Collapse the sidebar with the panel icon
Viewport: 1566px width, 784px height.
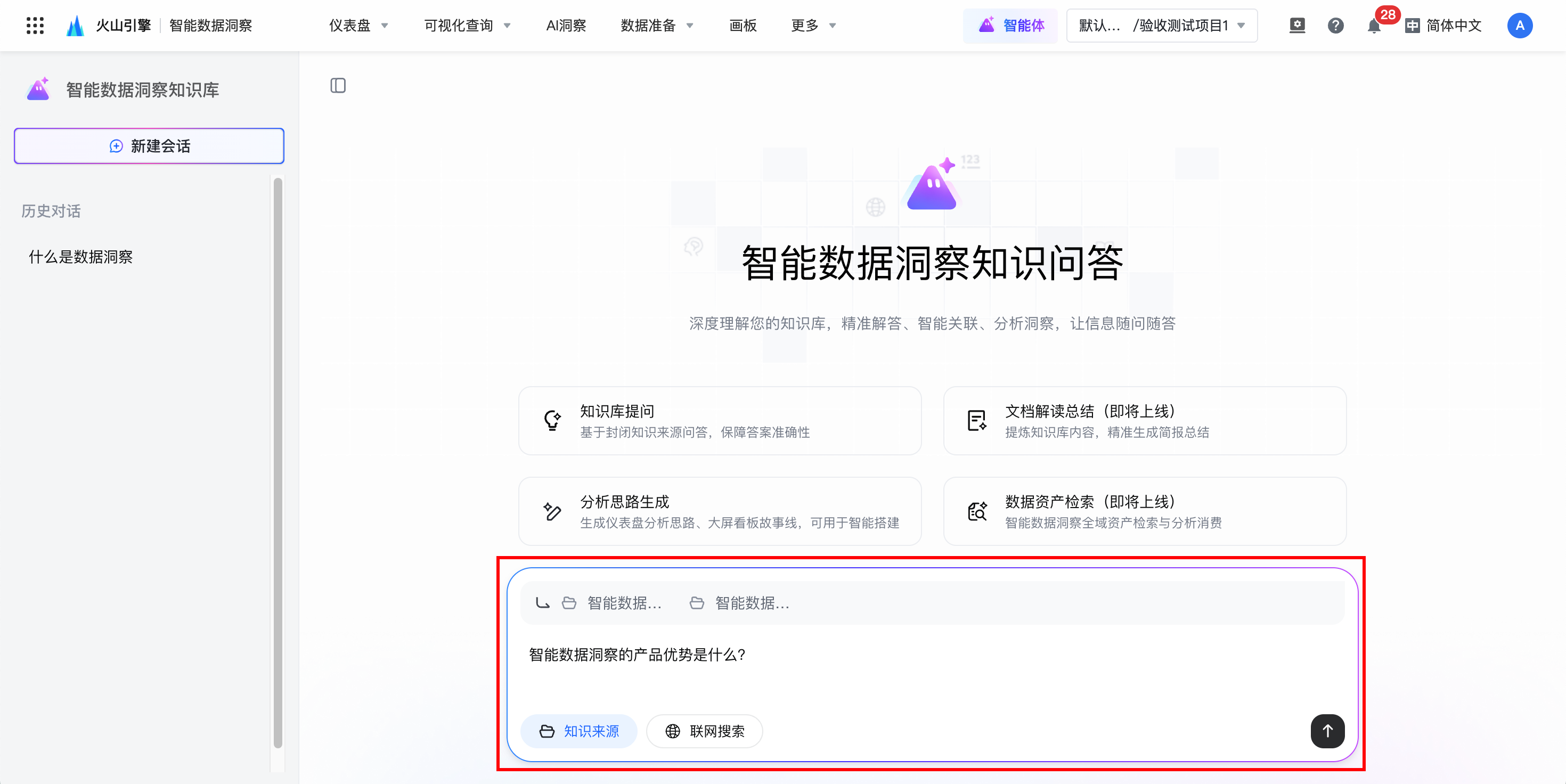click(x=338, y=86)
